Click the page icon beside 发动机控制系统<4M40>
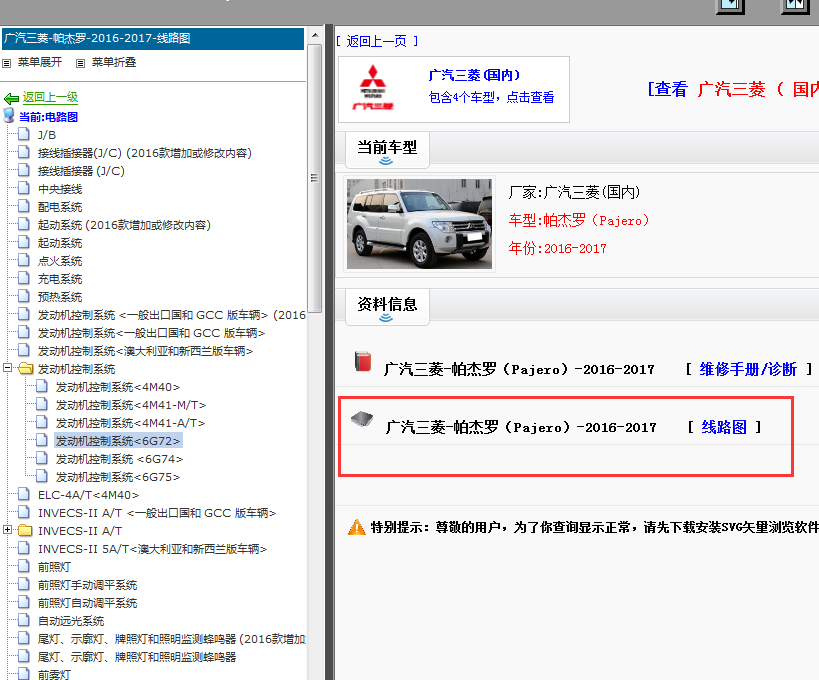819x680 pixels. (42, 386)
